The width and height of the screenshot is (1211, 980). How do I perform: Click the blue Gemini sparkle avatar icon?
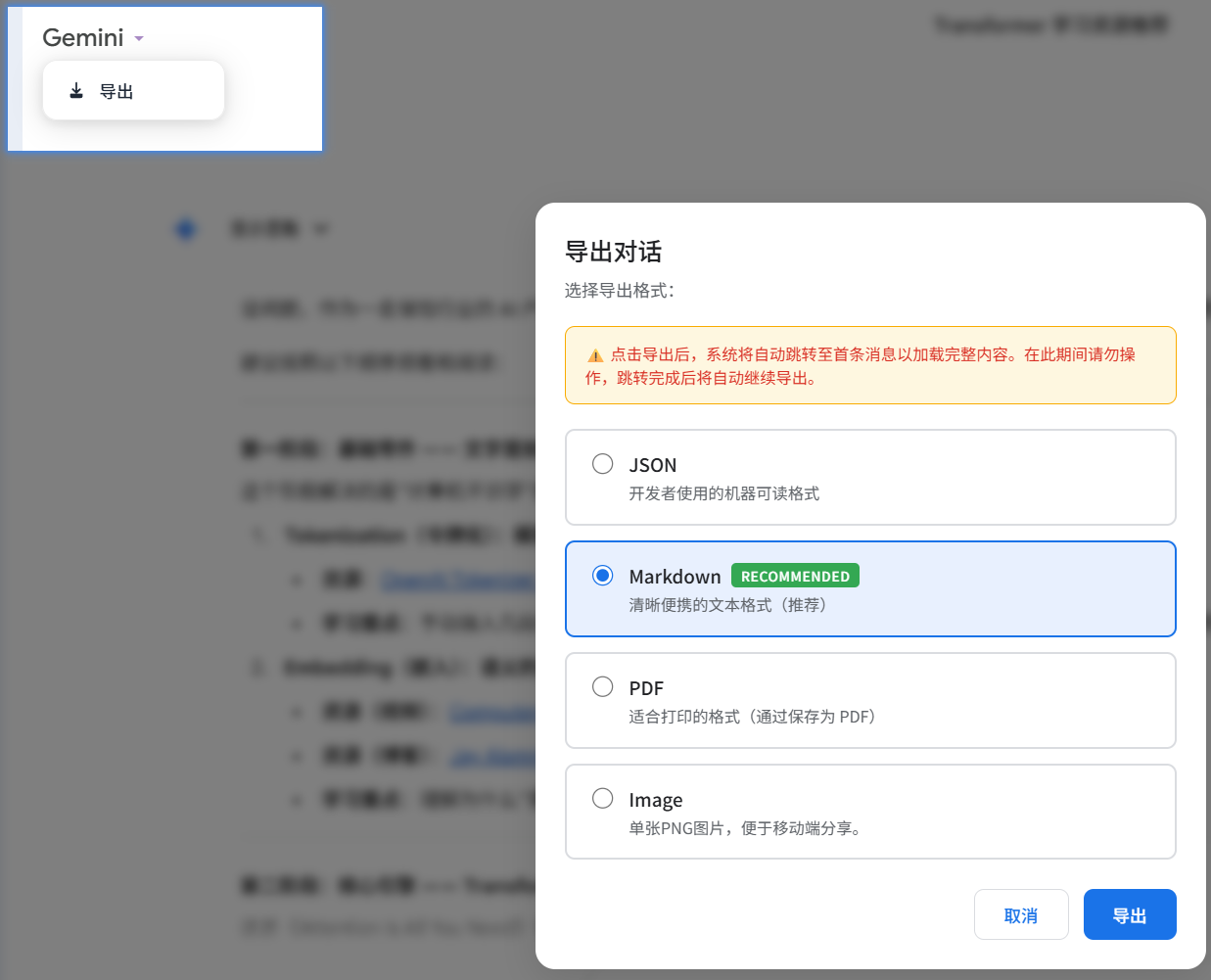pyautogui.click(x=185, y=228)
